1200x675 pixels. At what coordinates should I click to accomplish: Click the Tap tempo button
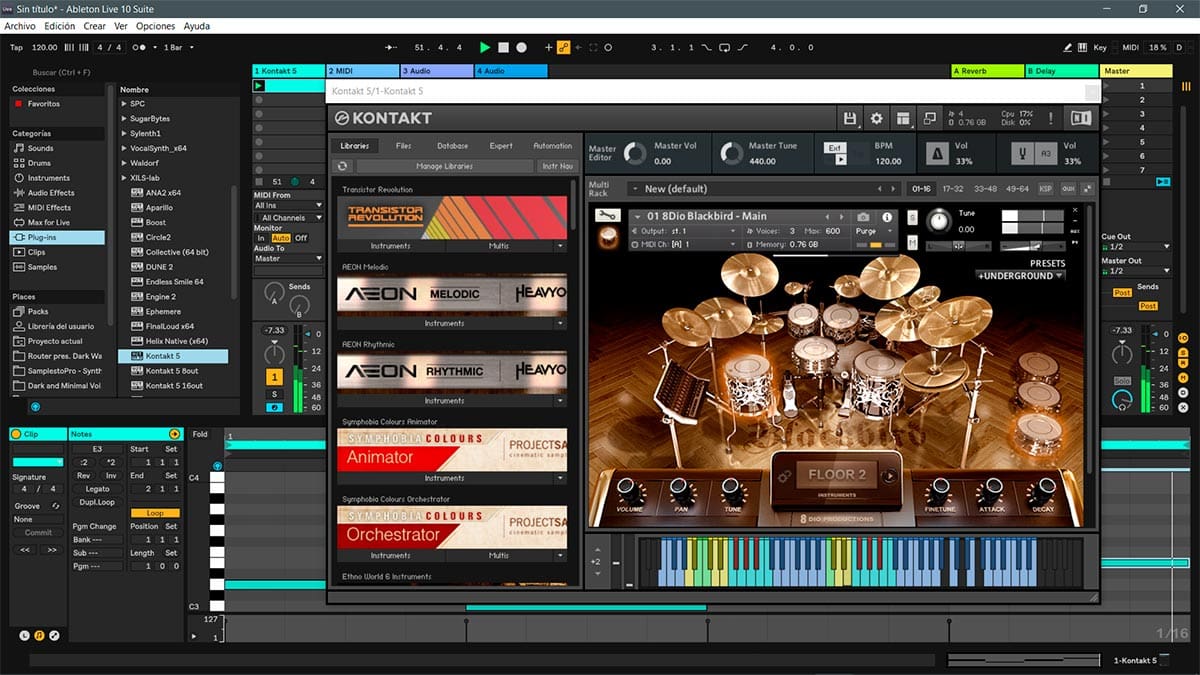click(x=16, y=47)
